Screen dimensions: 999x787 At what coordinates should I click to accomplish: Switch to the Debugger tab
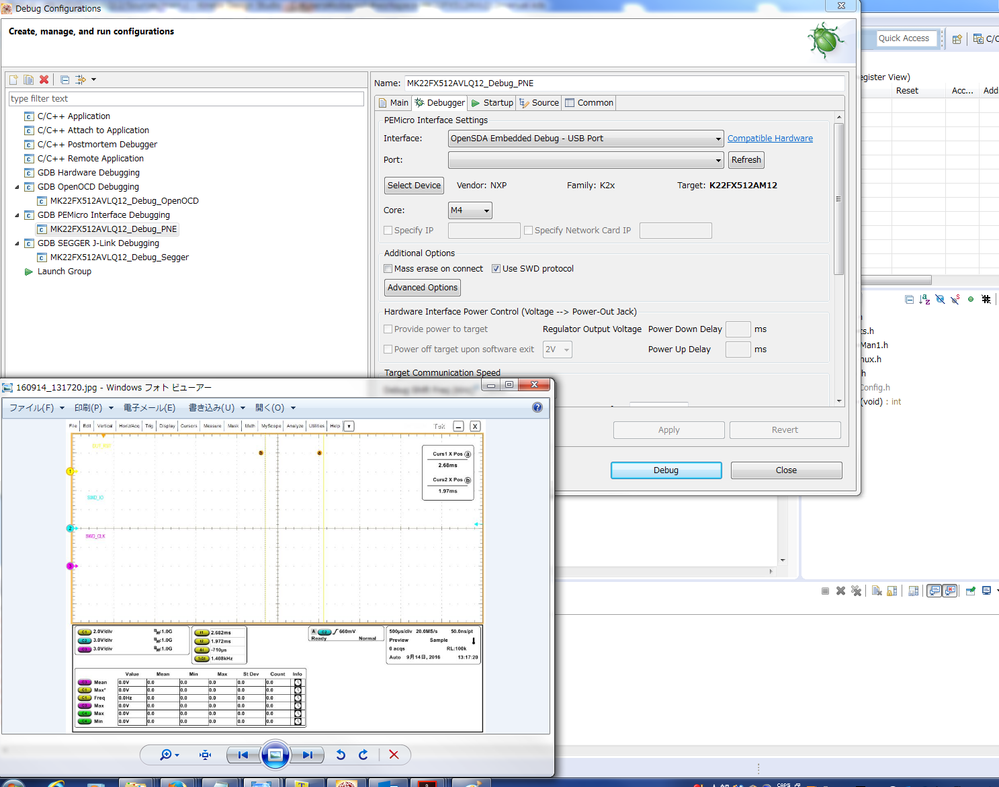(x=440, y=103)
